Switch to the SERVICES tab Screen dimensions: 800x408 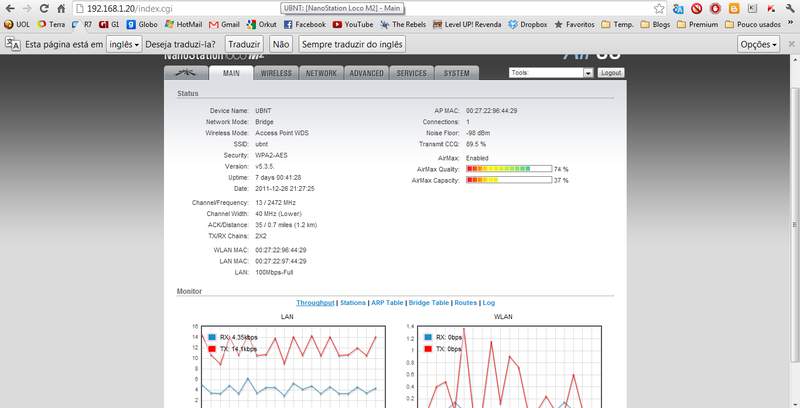pyautogui.click(x=411, y=73)
